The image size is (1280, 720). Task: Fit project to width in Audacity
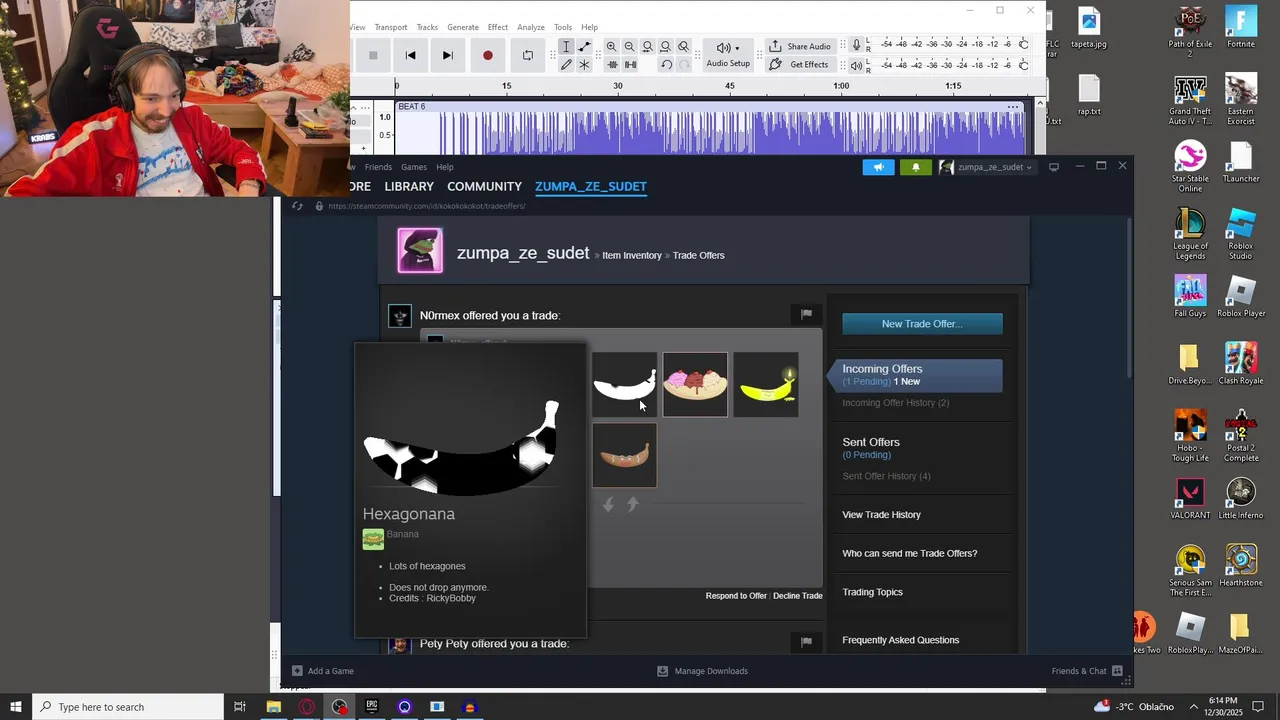click(x=665, y=47)
